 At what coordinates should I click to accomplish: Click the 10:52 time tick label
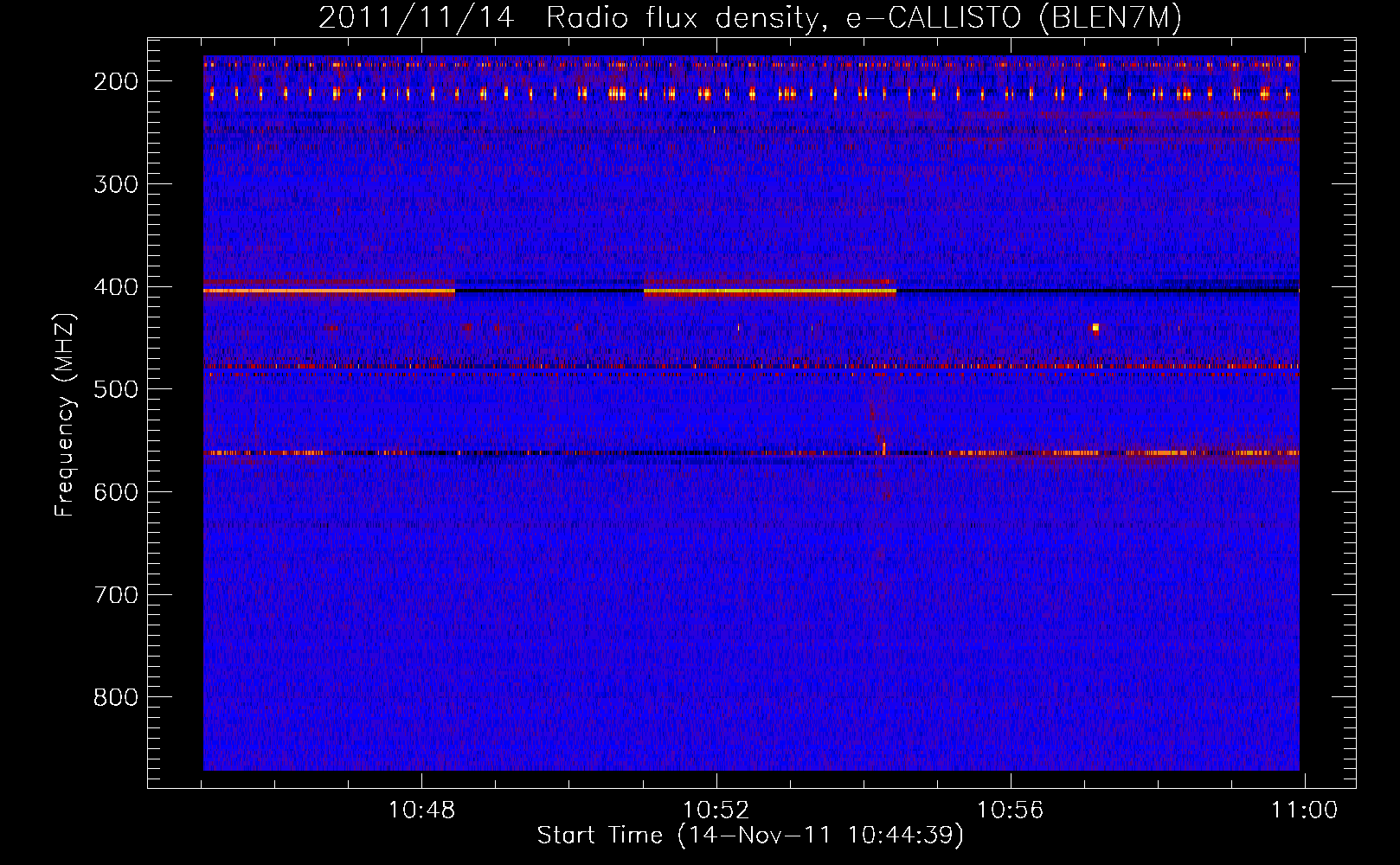(x=716, y=811)
